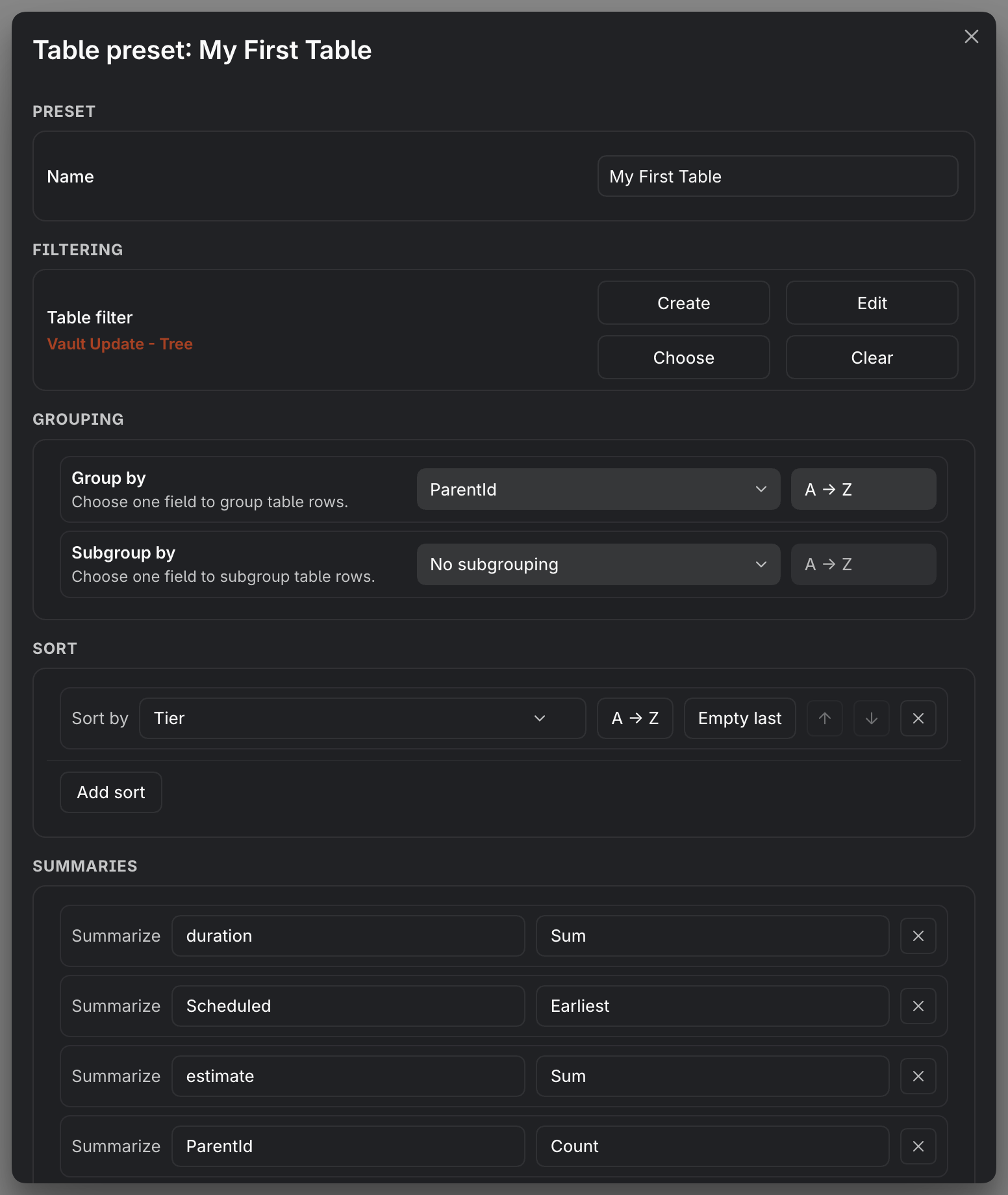The image size is (1008, 1195).
Task: Click the Edit filter button
Action: pyautogui.click(x=872, y=303)
